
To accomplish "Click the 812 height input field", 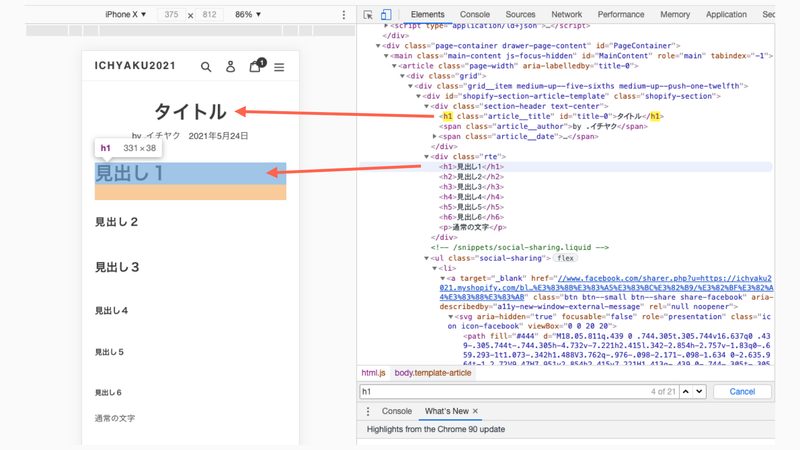I will click(210, 14).
